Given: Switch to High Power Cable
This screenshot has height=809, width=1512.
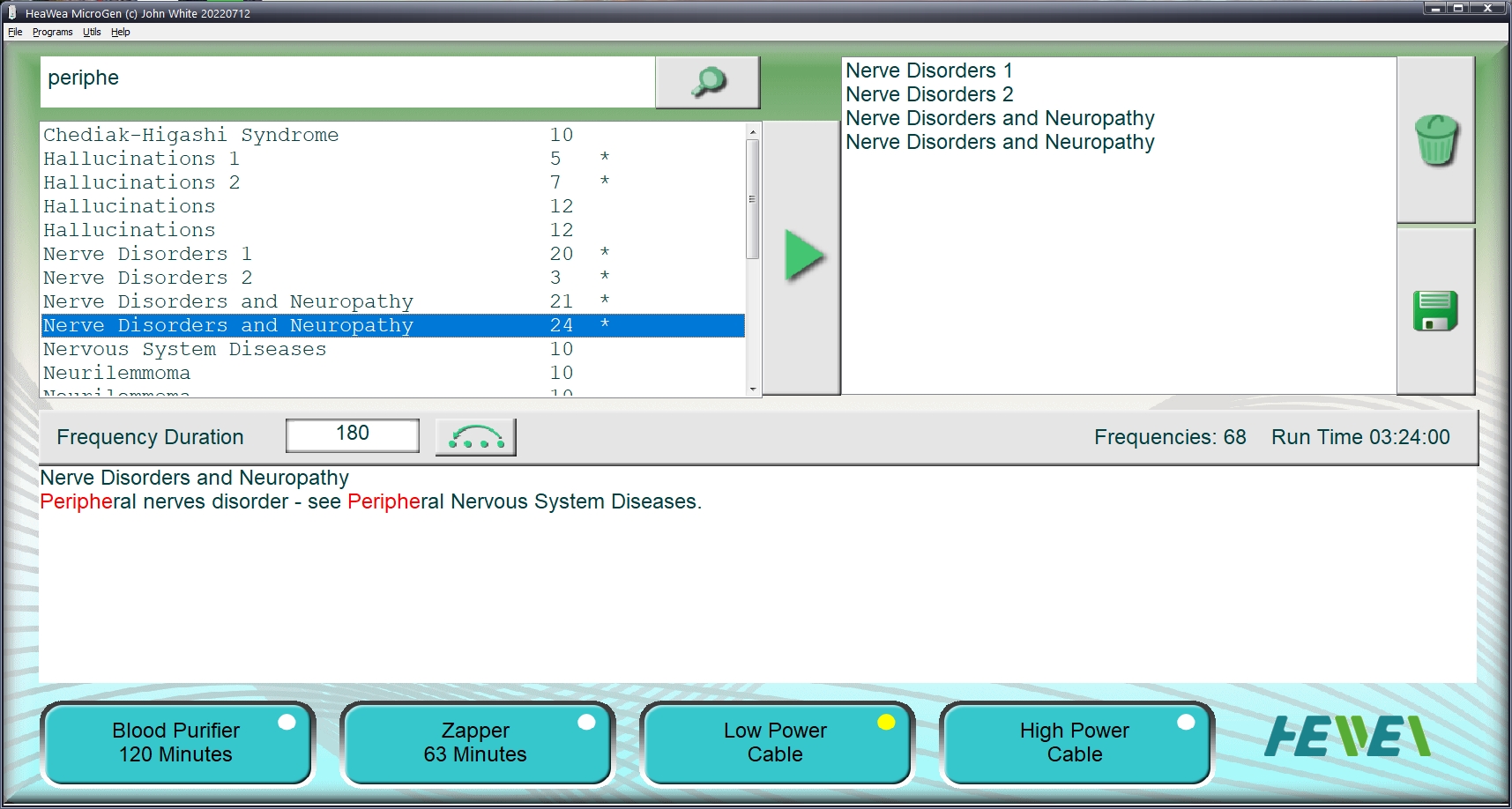Looking at the screenshot, I should point(1075,743).
